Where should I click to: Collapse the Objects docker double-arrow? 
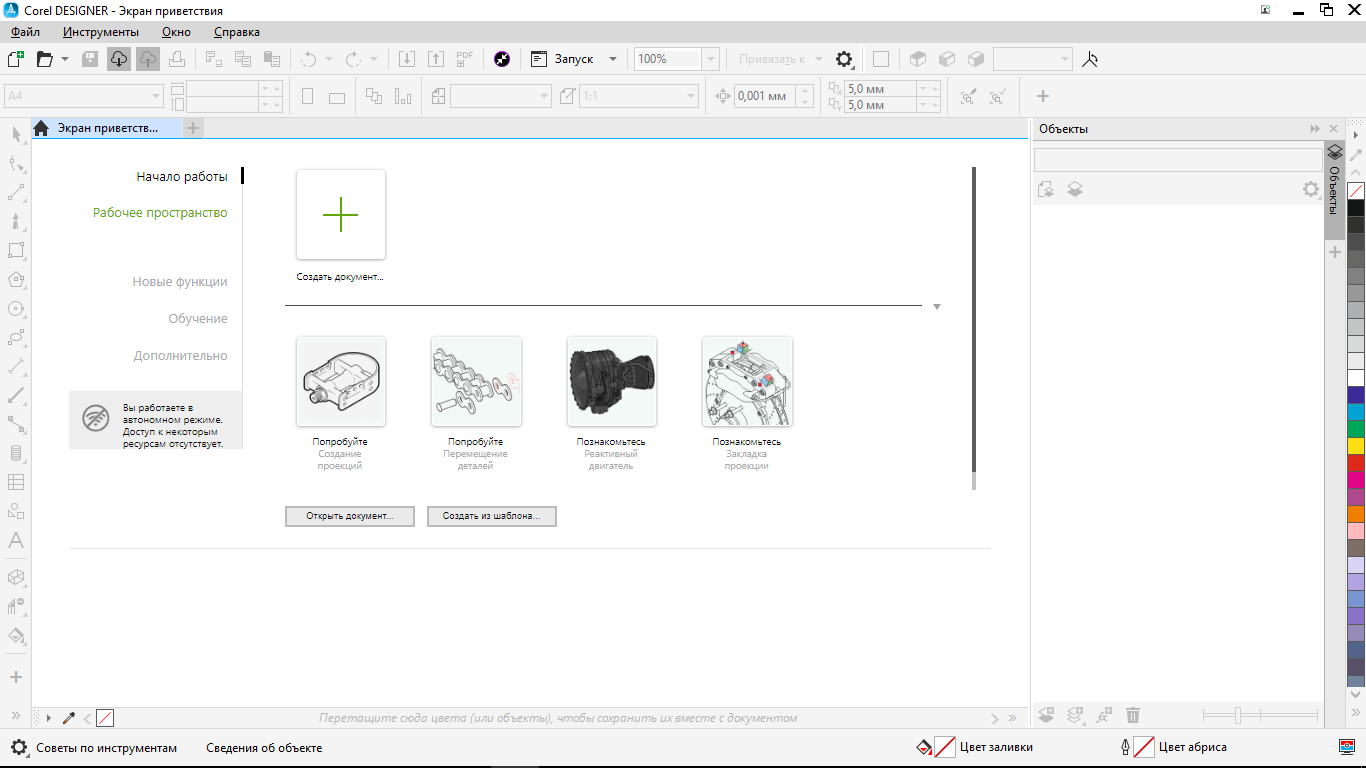pyautogui.click(x=1315, y=129)
